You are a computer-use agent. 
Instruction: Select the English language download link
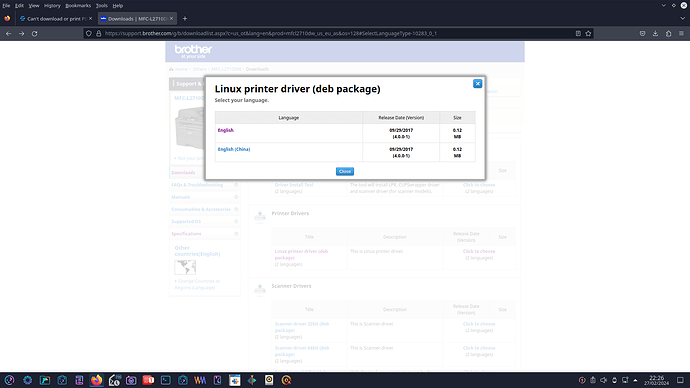pos(226,130)
